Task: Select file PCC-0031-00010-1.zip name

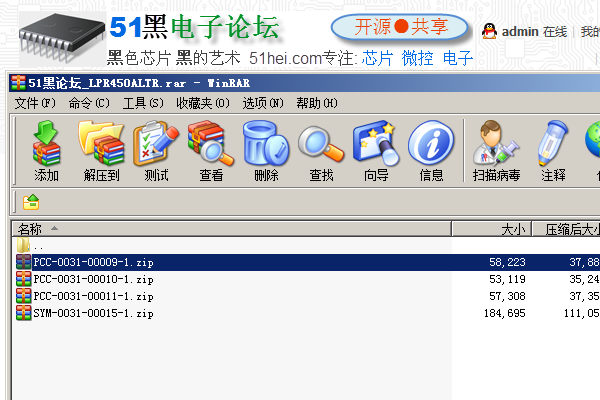Action: [93, 279]
